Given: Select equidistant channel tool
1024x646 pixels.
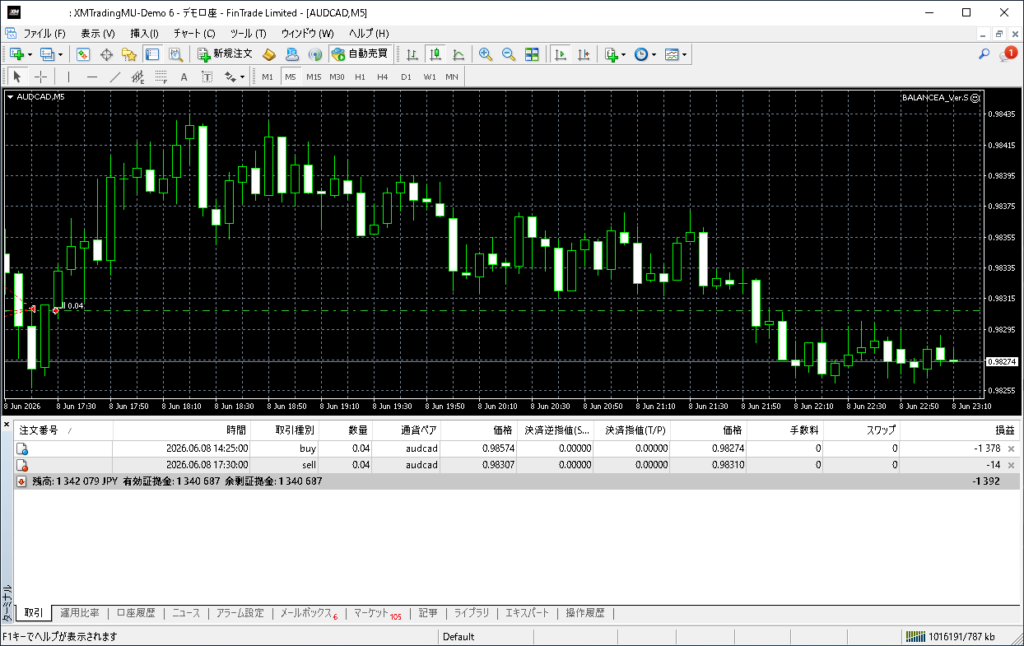Looking at the screenshot, I should [138, 76].
